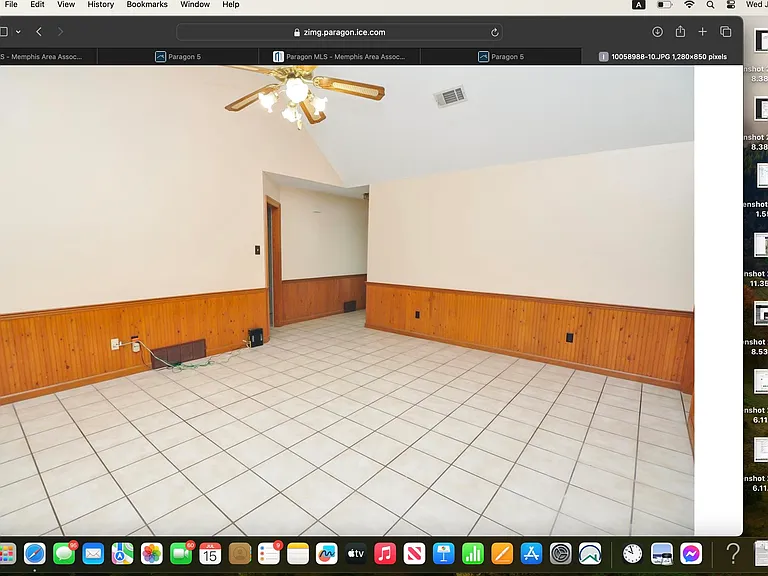Go back to the previous page in Safari
The height and width of the screenshot is (576, 768).
click(39, 32)
